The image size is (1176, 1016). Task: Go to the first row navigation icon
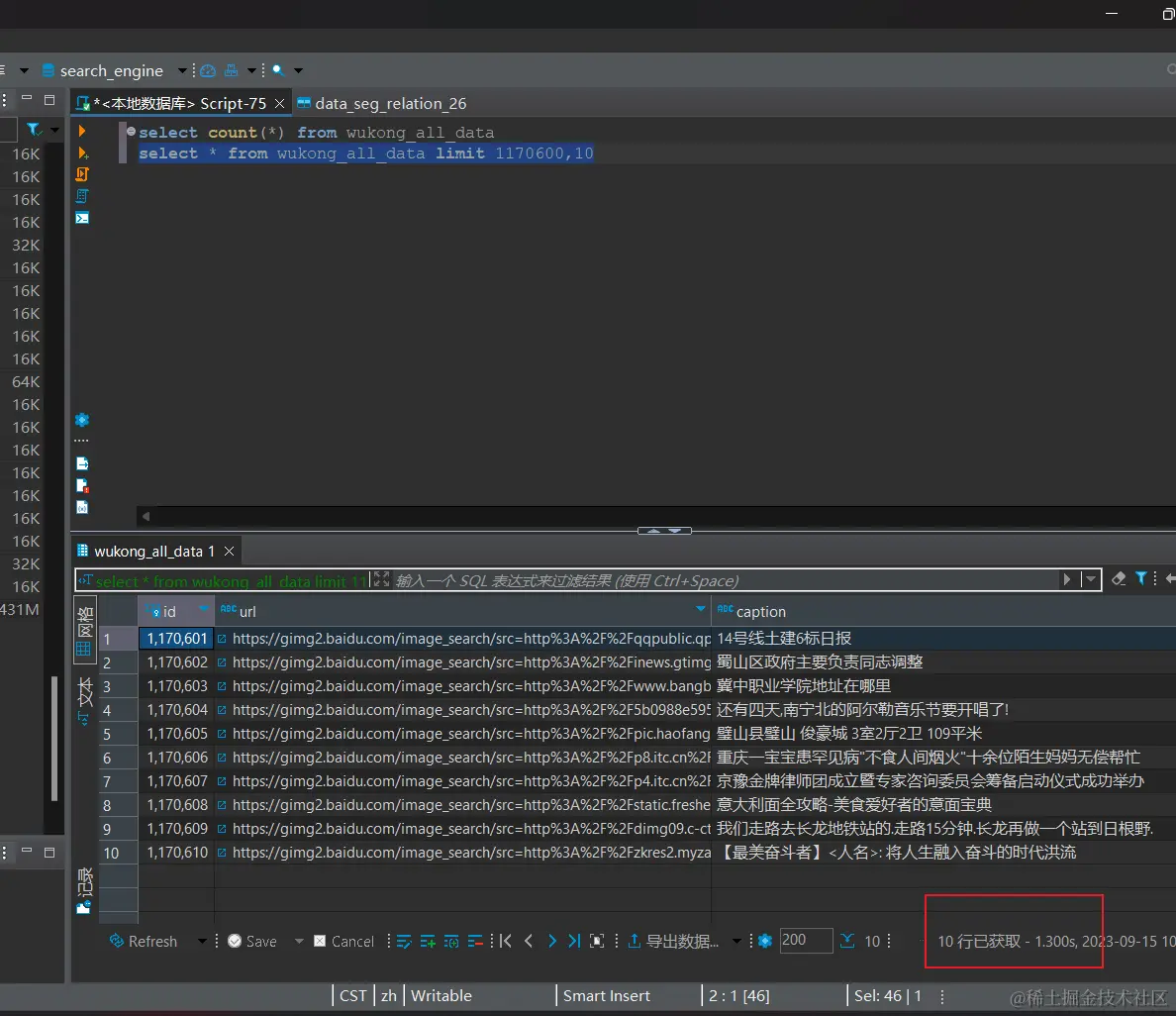tap(506, 941)
